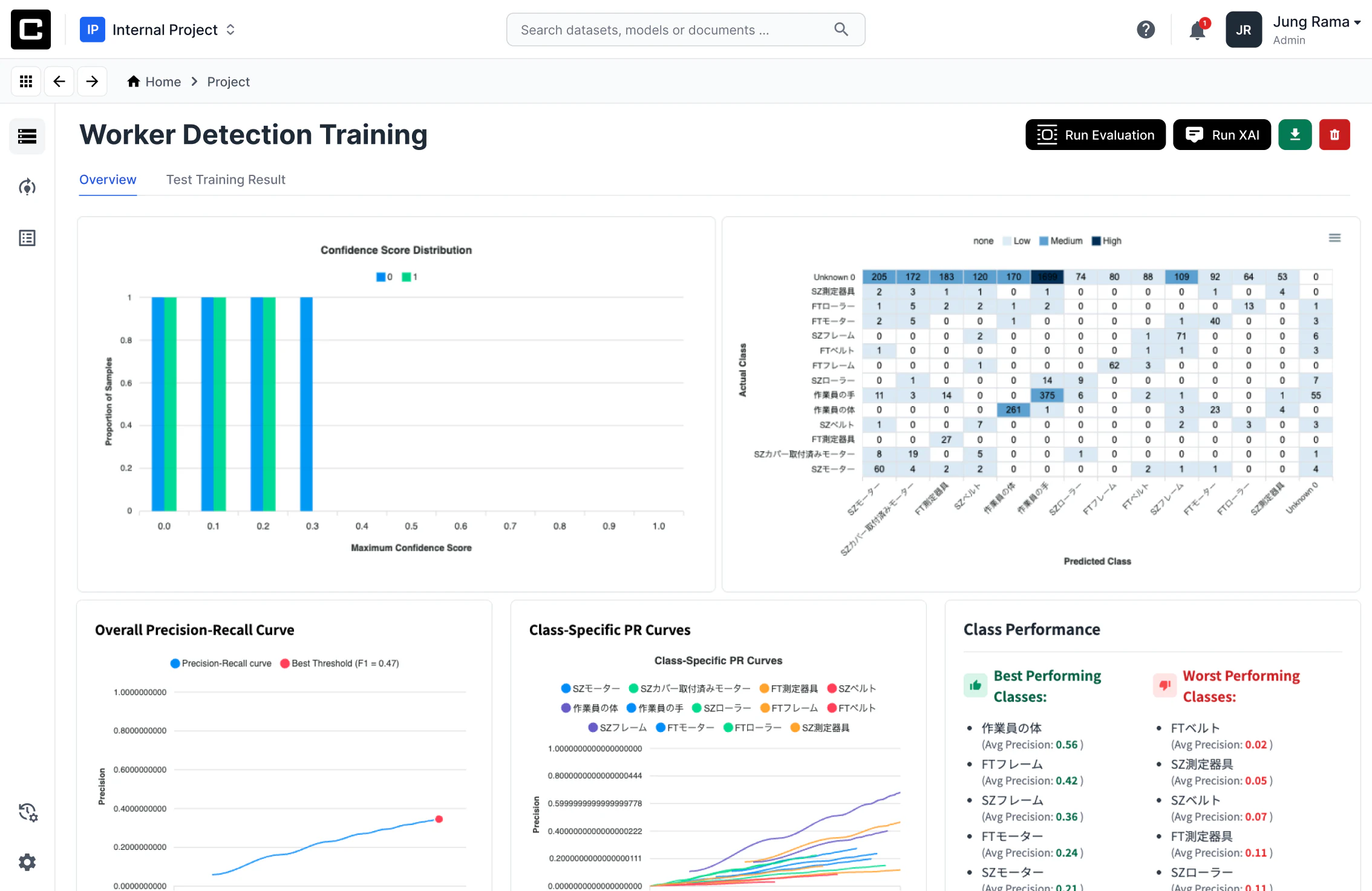The image size is (1372, 891).
Task: Toggle SZカバー取付済みモーター in PR legend
Action: (690, 688)
